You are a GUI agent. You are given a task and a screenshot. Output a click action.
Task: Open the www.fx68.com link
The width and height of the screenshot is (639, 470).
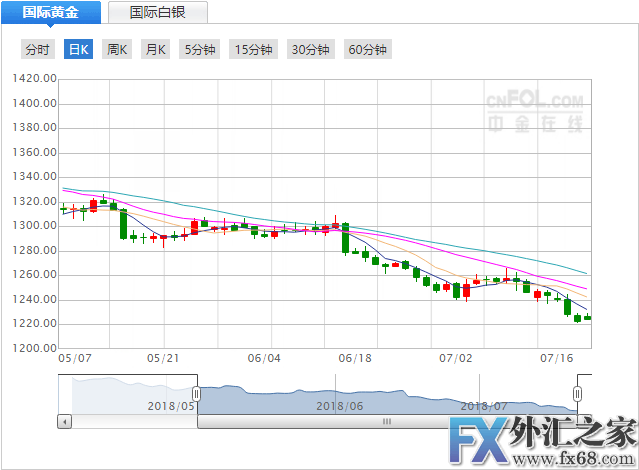click(x=591, y=459)
